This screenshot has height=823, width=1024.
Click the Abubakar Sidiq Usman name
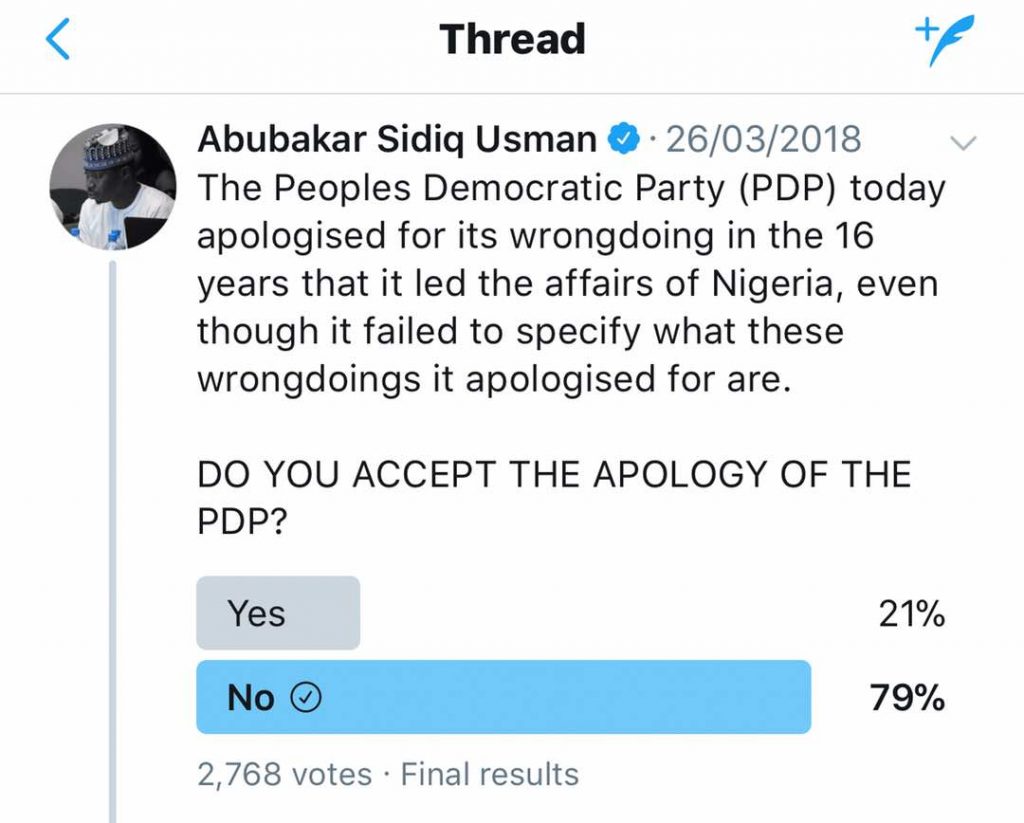397,139
